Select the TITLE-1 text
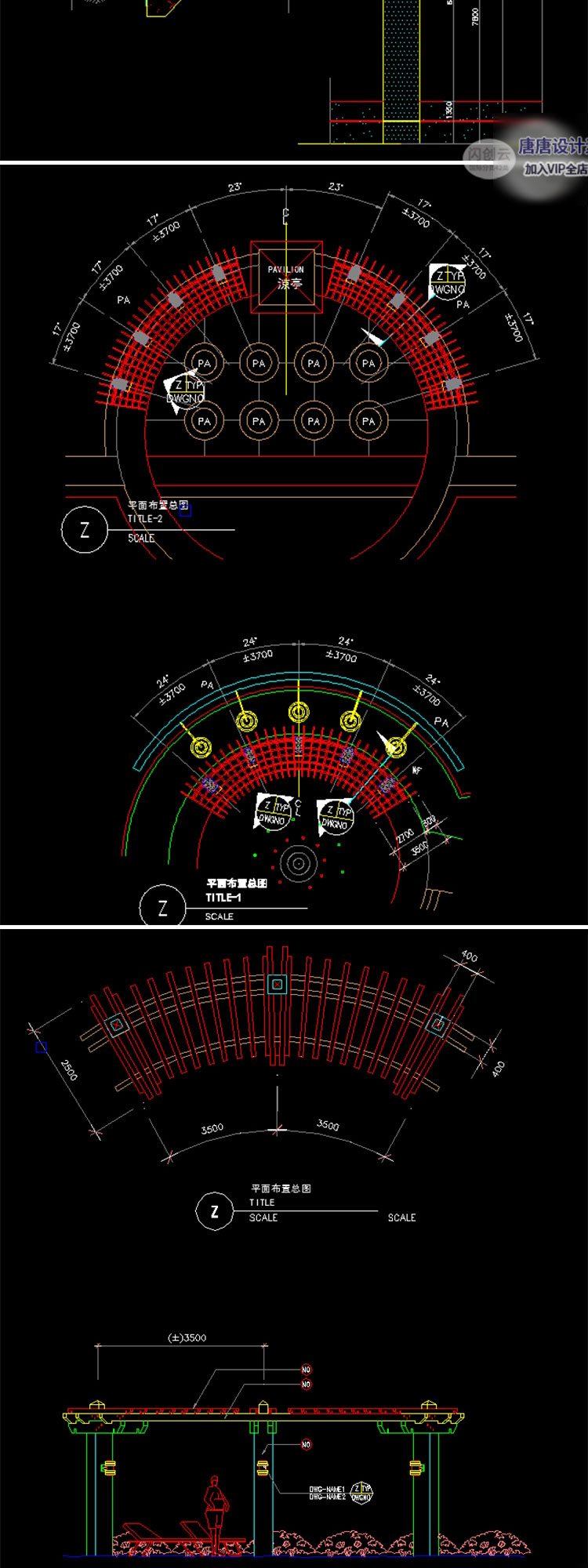Screen dimensions: 588x1568 [x=223, y=898]
